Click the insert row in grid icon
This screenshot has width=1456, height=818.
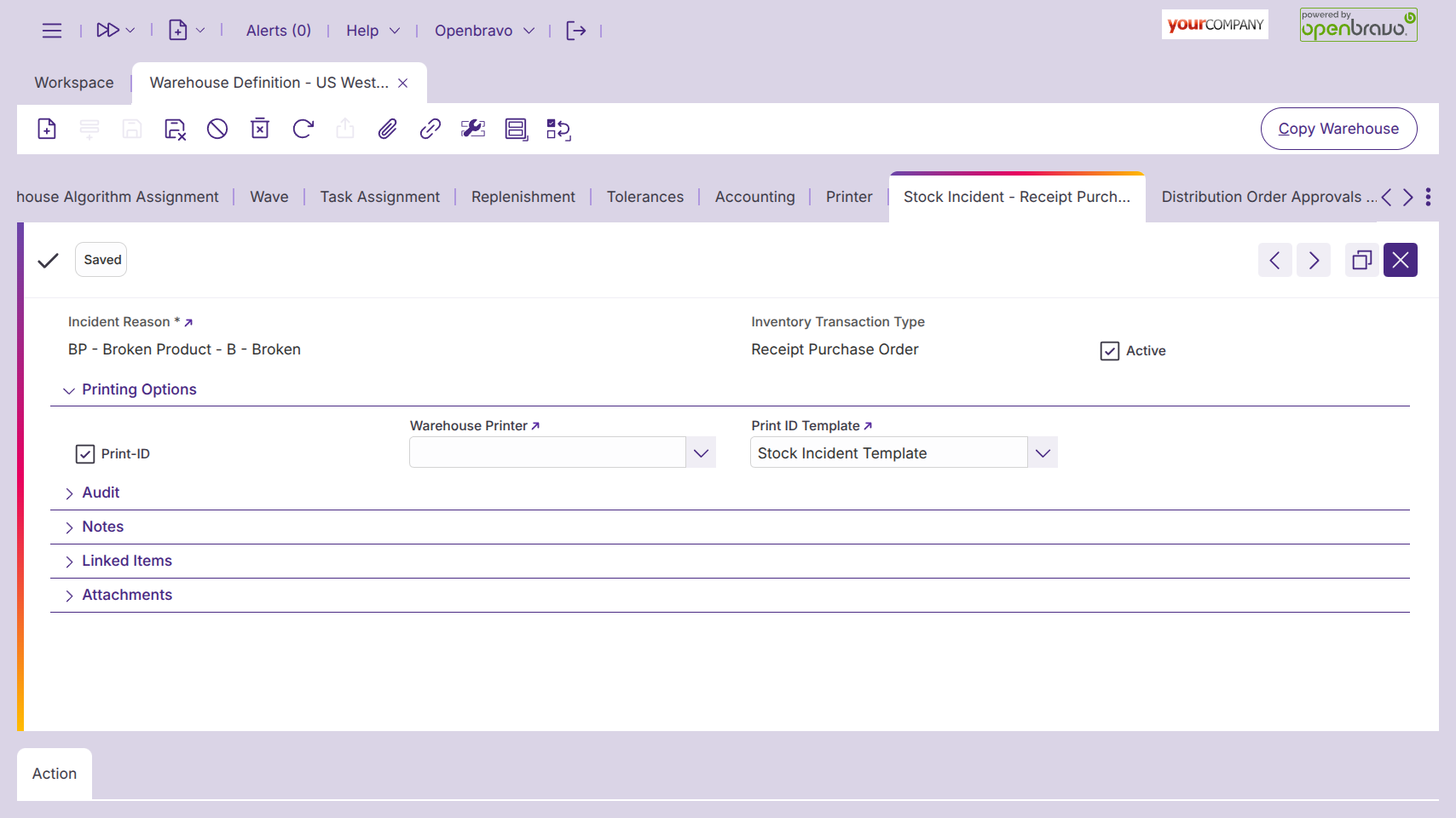(x=90, y=129)
